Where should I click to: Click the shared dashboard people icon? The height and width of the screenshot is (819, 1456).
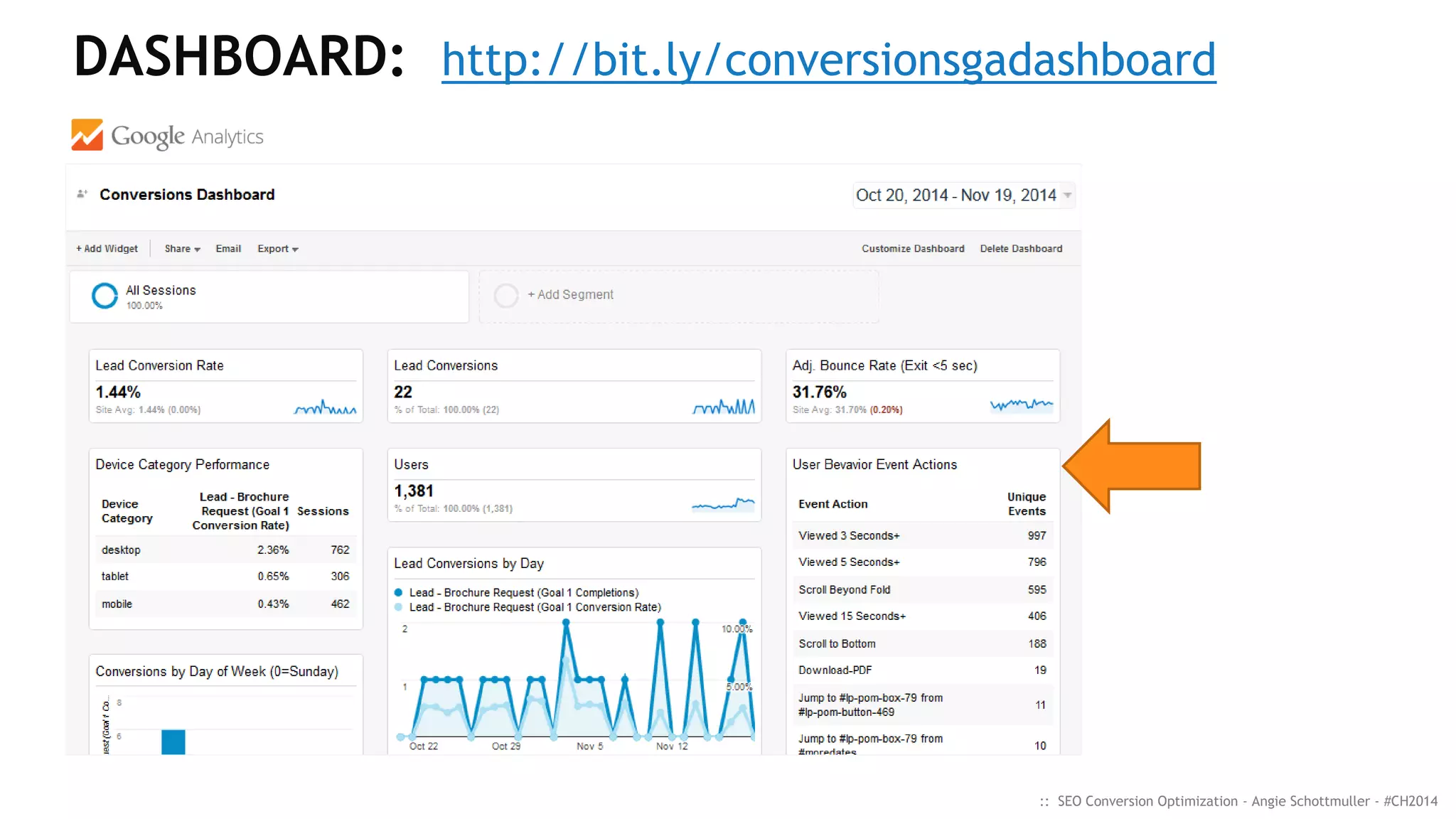82,194
